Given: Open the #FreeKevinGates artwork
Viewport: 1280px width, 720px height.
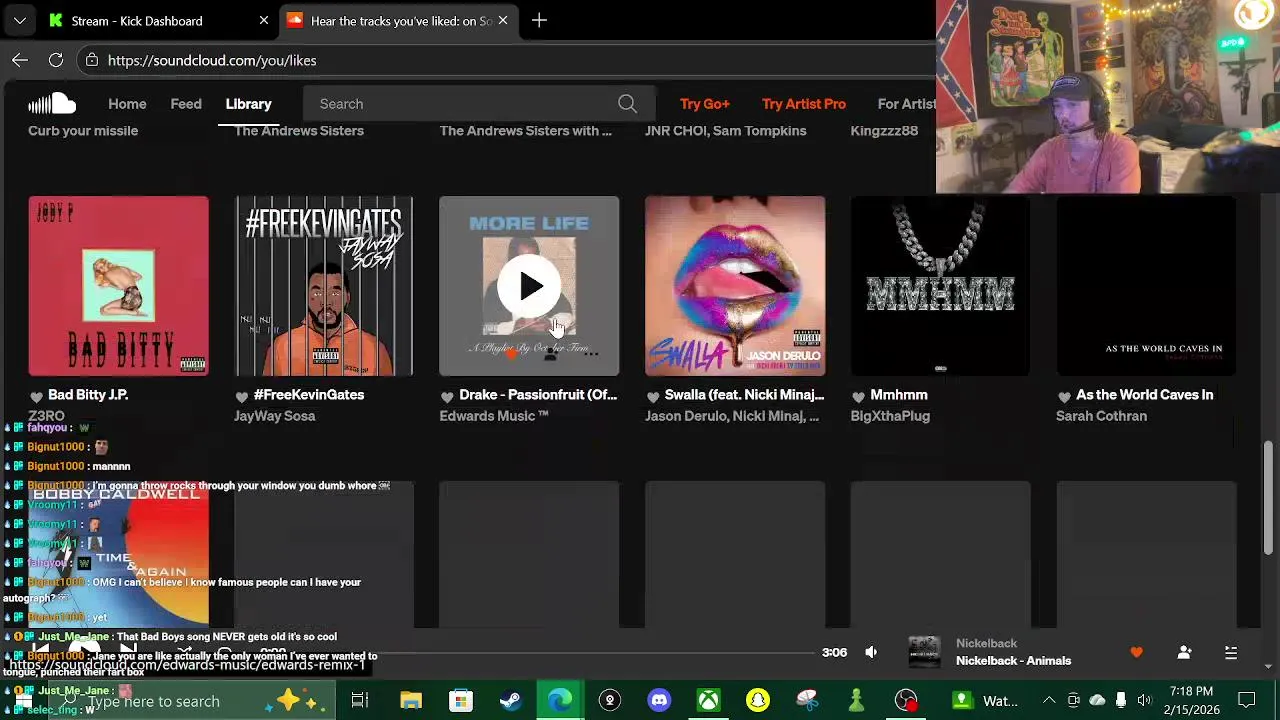Looking at the screenshot, I should pyautogui.click(x=324, y=286).
